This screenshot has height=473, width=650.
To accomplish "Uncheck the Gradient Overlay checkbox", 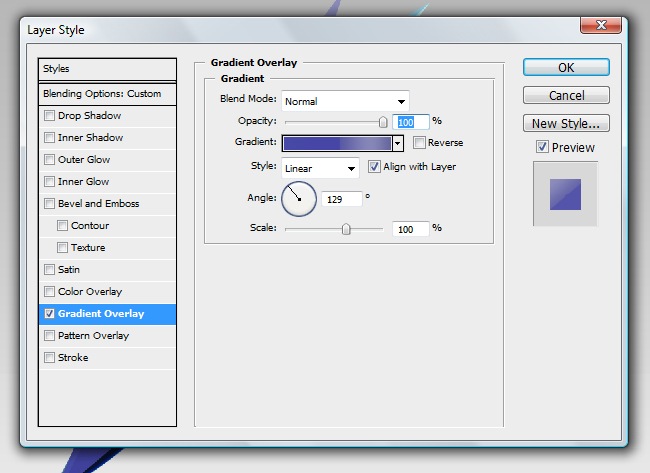I will point(50,314).
